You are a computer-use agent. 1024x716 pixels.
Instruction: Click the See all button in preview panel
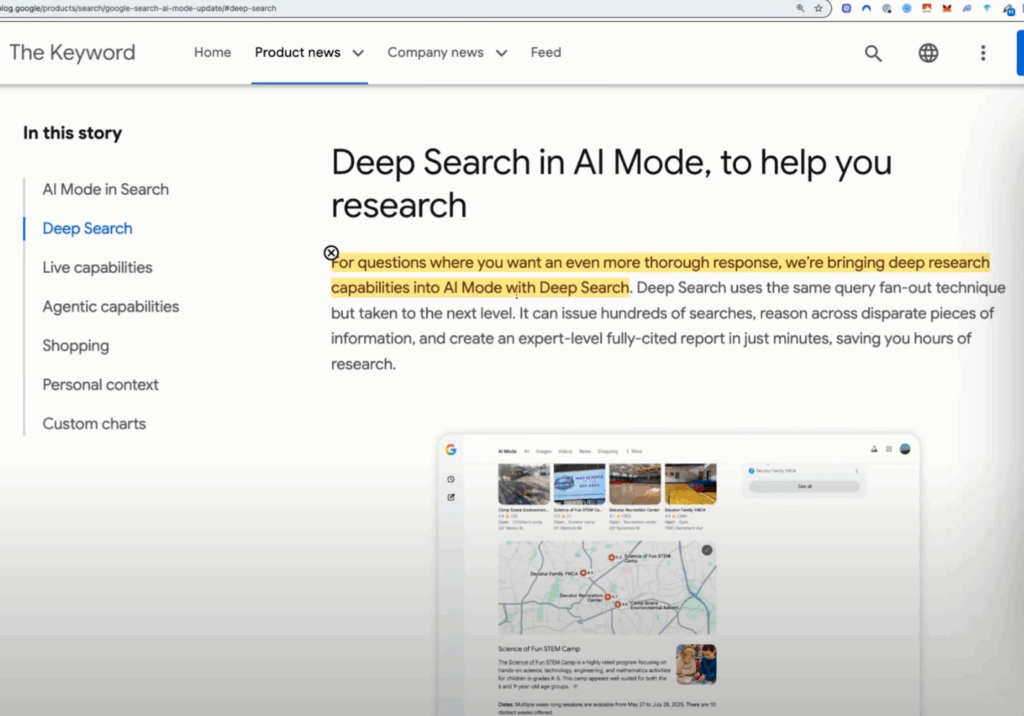pyautogui.click(x=804, y=487)
